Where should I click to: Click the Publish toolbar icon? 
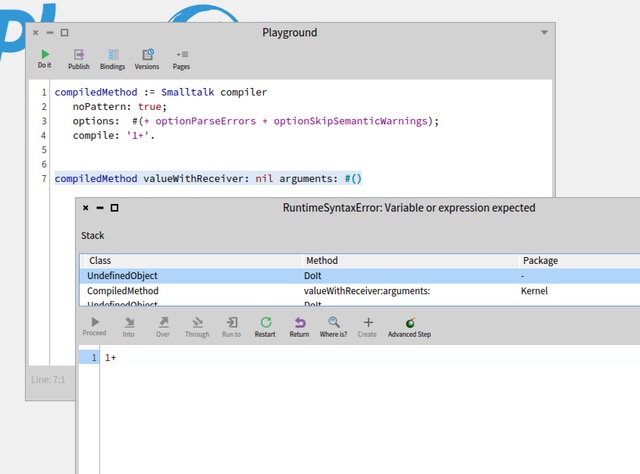tap(79, 59)
